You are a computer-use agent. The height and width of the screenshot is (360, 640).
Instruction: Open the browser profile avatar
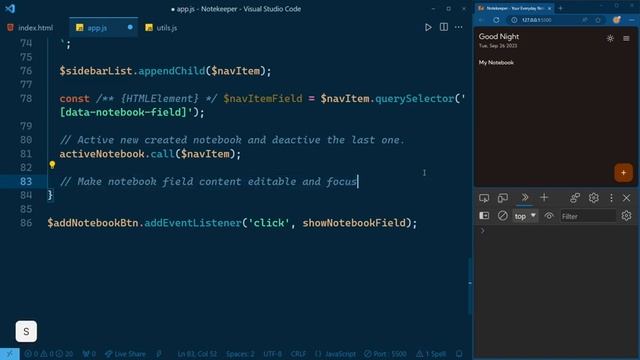[617, 20]
